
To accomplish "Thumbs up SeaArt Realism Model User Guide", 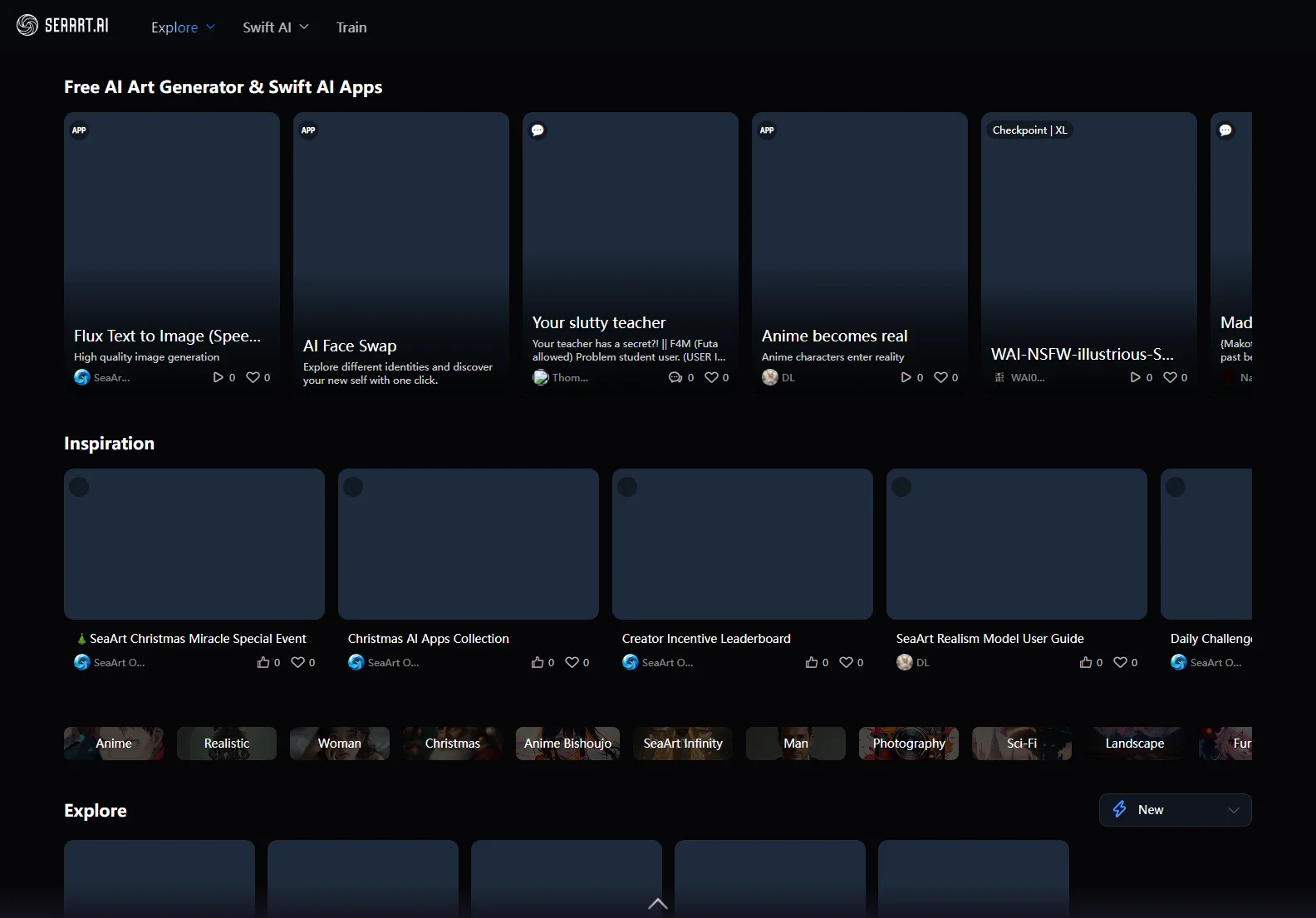I will 1086,662.
